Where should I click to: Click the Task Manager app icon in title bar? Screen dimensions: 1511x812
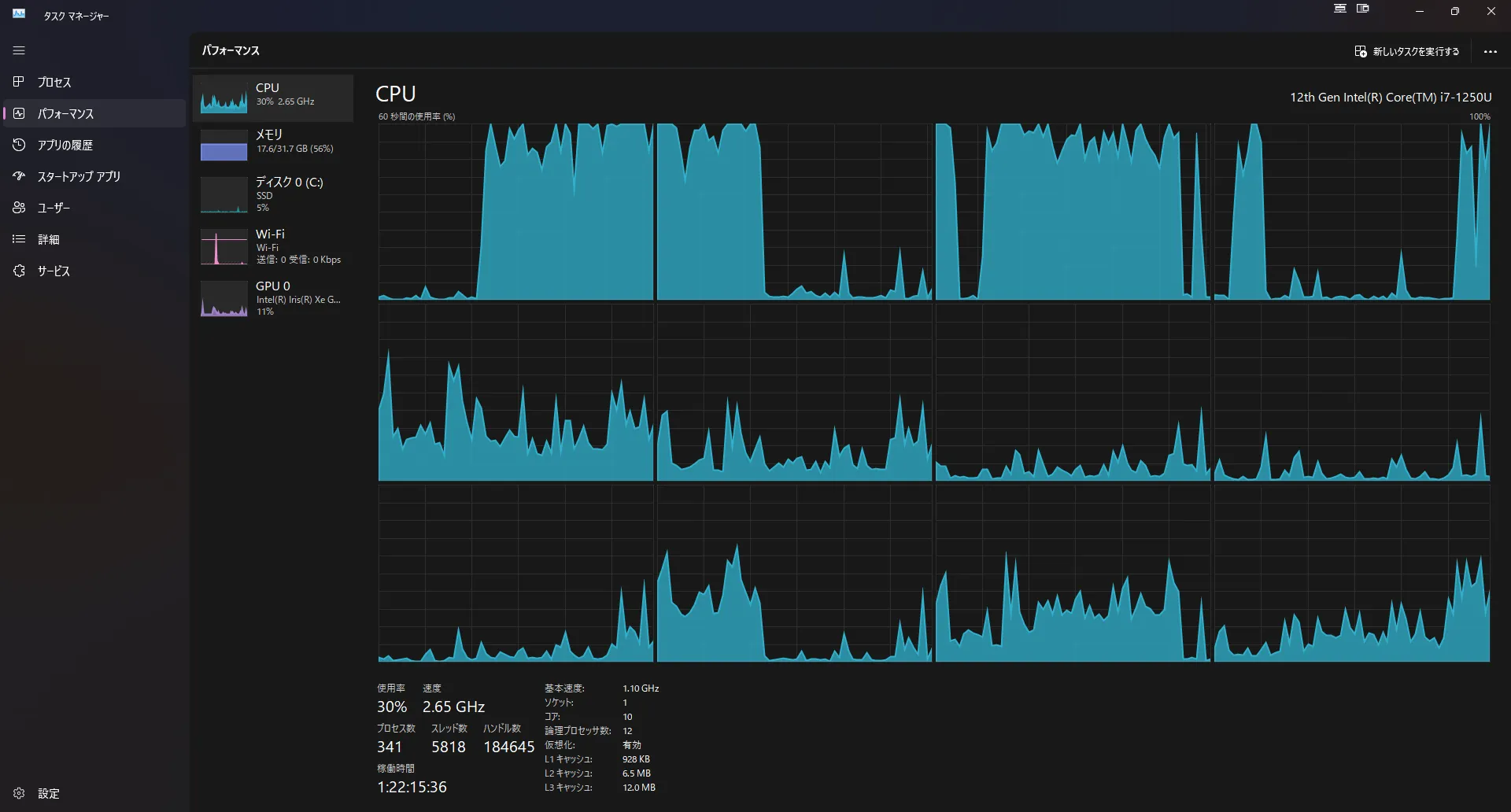19,13
